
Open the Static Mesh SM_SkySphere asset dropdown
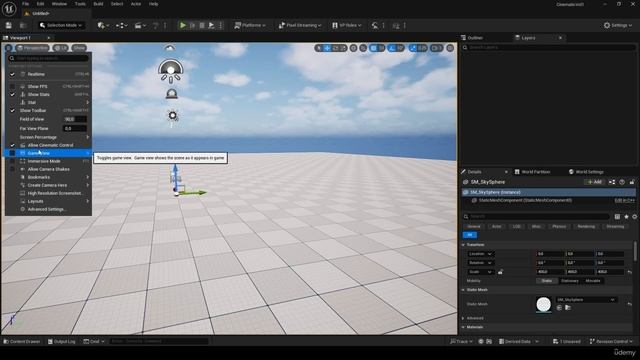[x=586, y=300]
